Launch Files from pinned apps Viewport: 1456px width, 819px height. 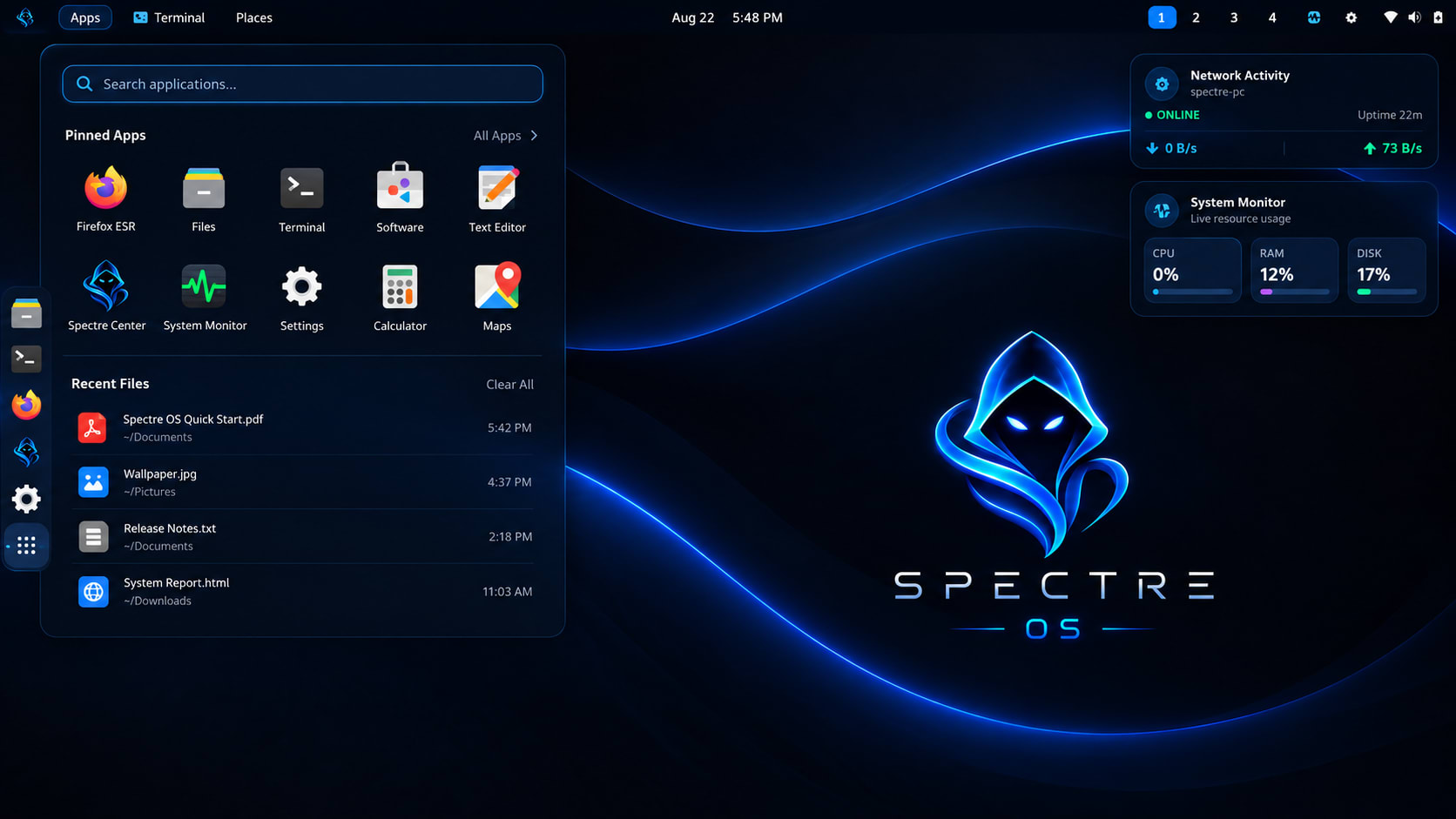tap(203, 198)
